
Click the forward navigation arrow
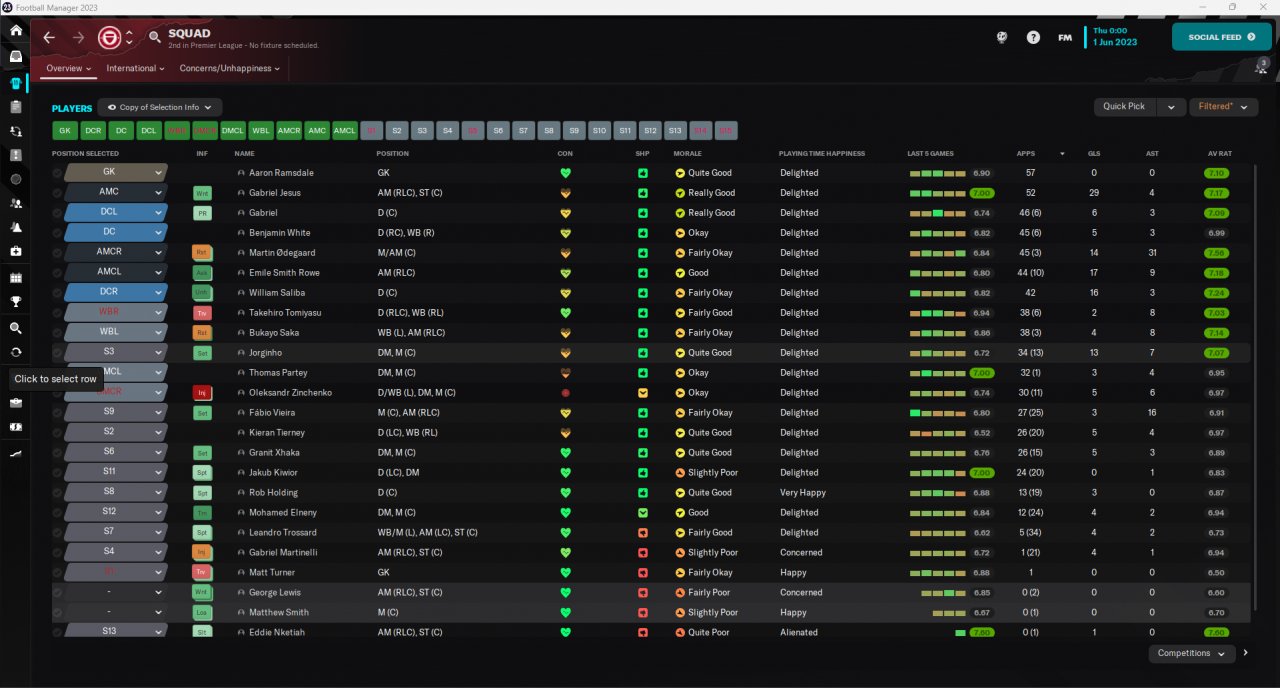pyautogui.click(x=78, y=38)
